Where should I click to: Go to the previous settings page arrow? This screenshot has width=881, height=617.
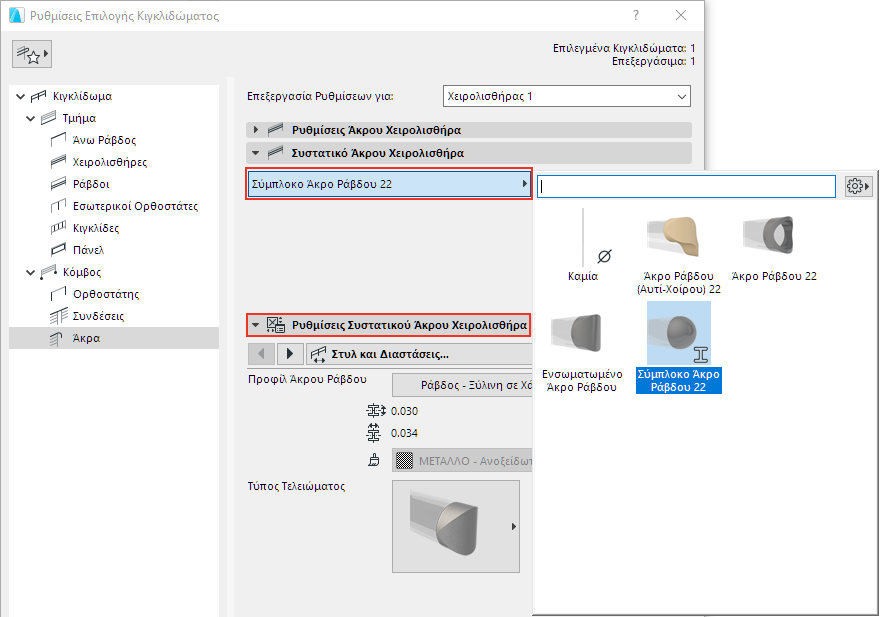click(261, 354)
